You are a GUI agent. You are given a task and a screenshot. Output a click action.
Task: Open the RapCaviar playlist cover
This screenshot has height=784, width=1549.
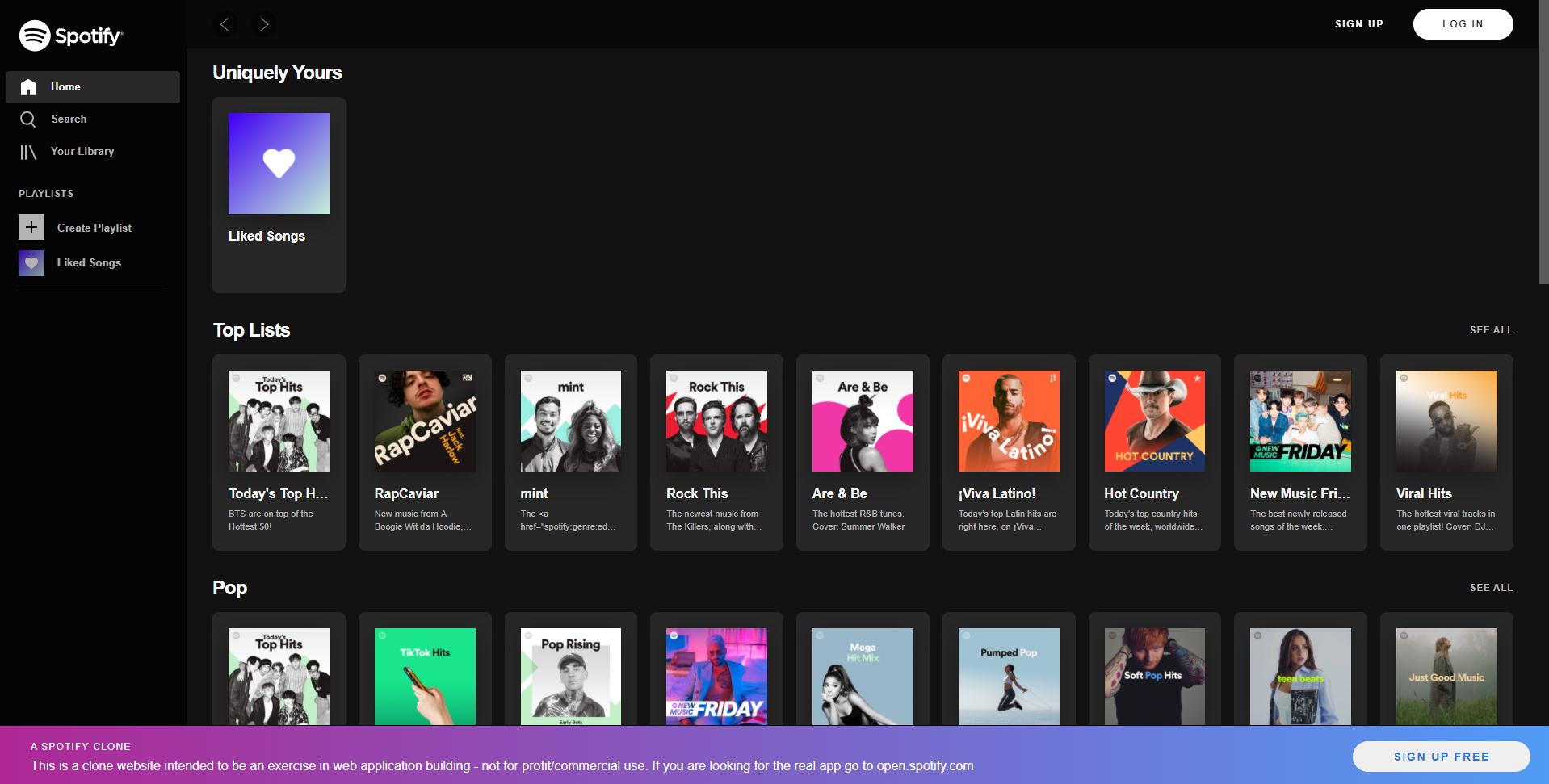[x=425, y=421]
